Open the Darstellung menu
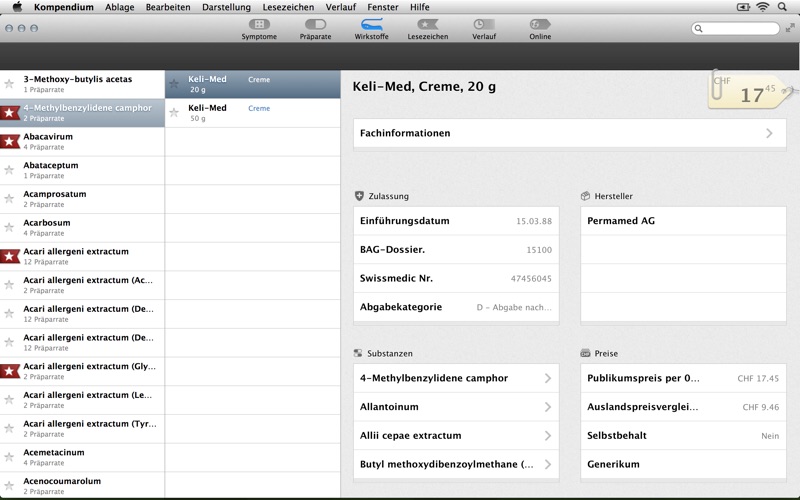The height and width of the screenshot is (500, 800). coord(227,7)
